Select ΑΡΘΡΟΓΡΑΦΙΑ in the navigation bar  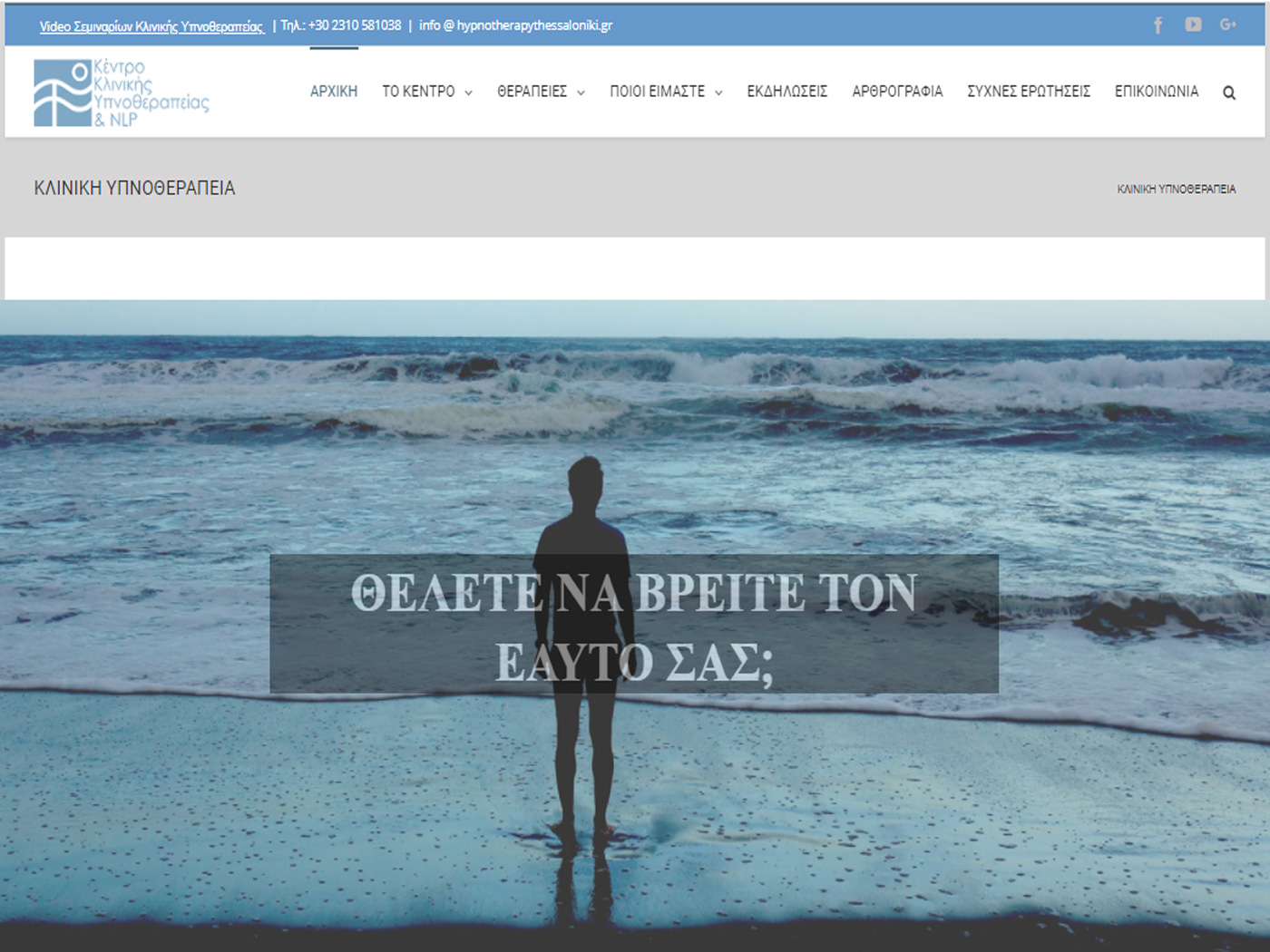click(x=897, y=92)
